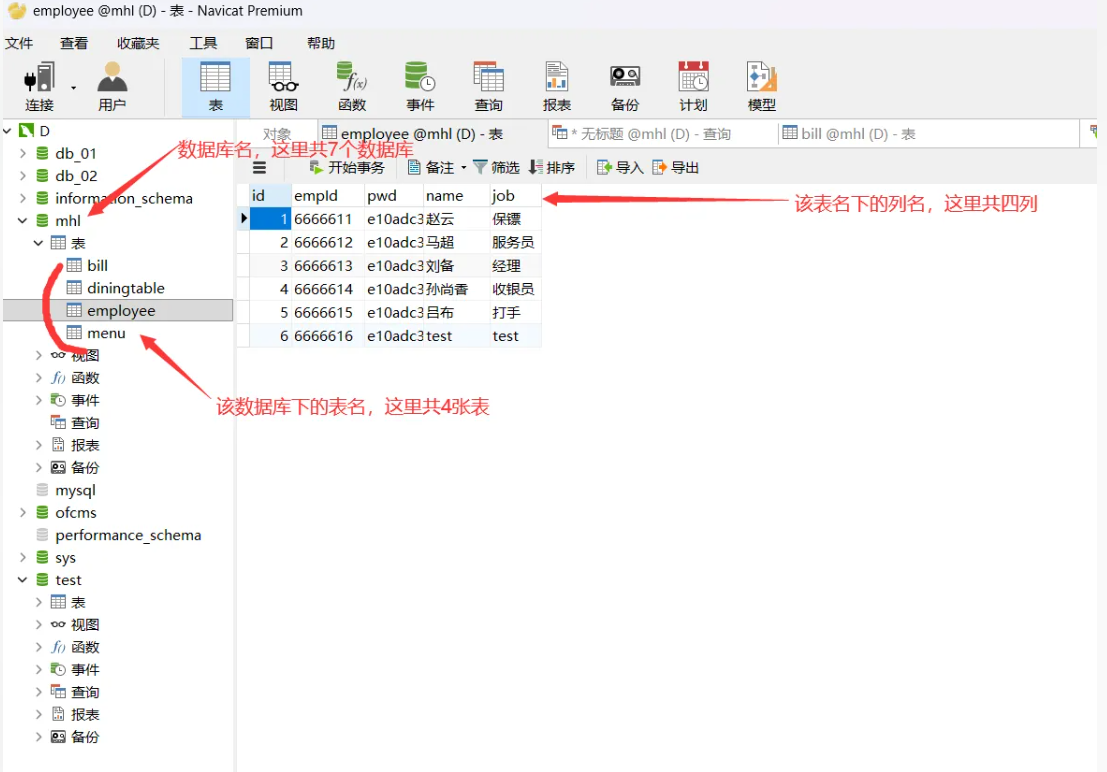Image resolution: width=1107 pixels, height=772 pixels.
Task: Open the 备份 (Backup) toolbar icon
Action: (x=624, y=85)
